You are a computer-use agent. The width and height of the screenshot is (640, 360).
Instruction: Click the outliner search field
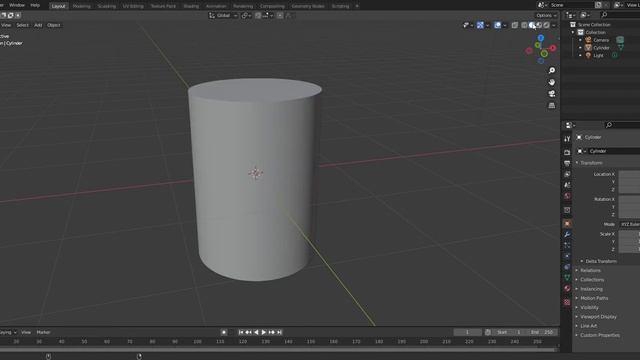pyautogui.click(x=620, y=15)
